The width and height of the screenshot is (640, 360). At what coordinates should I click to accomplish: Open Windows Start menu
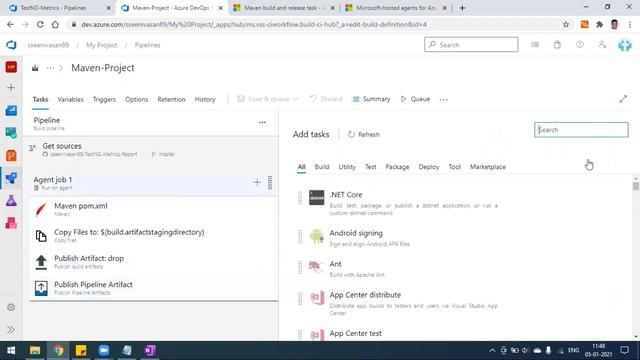coord(11,350)
